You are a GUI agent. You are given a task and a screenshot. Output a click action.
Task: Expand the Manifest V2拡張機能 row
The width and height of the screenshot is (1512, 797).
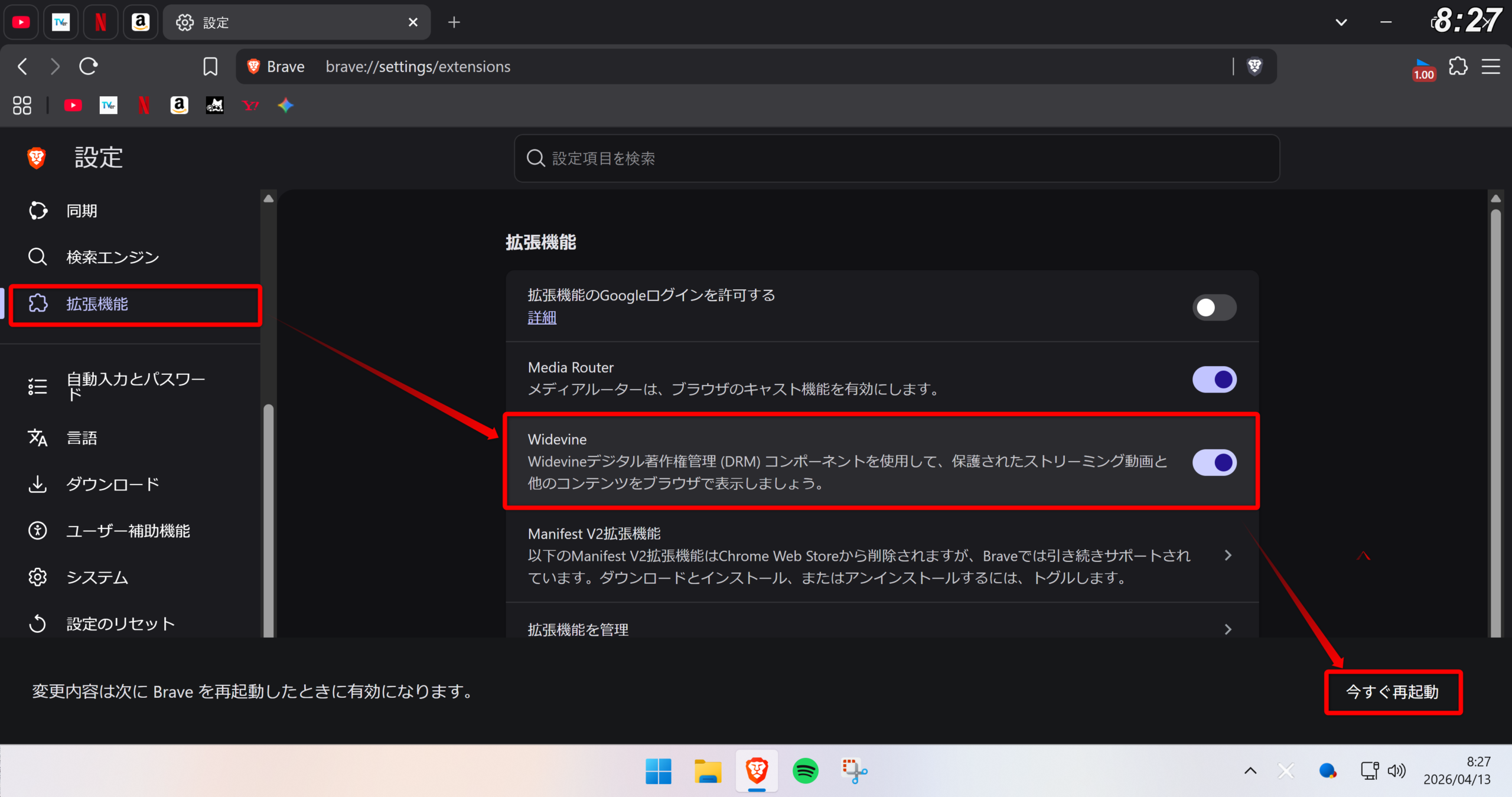coord(1228,555)
